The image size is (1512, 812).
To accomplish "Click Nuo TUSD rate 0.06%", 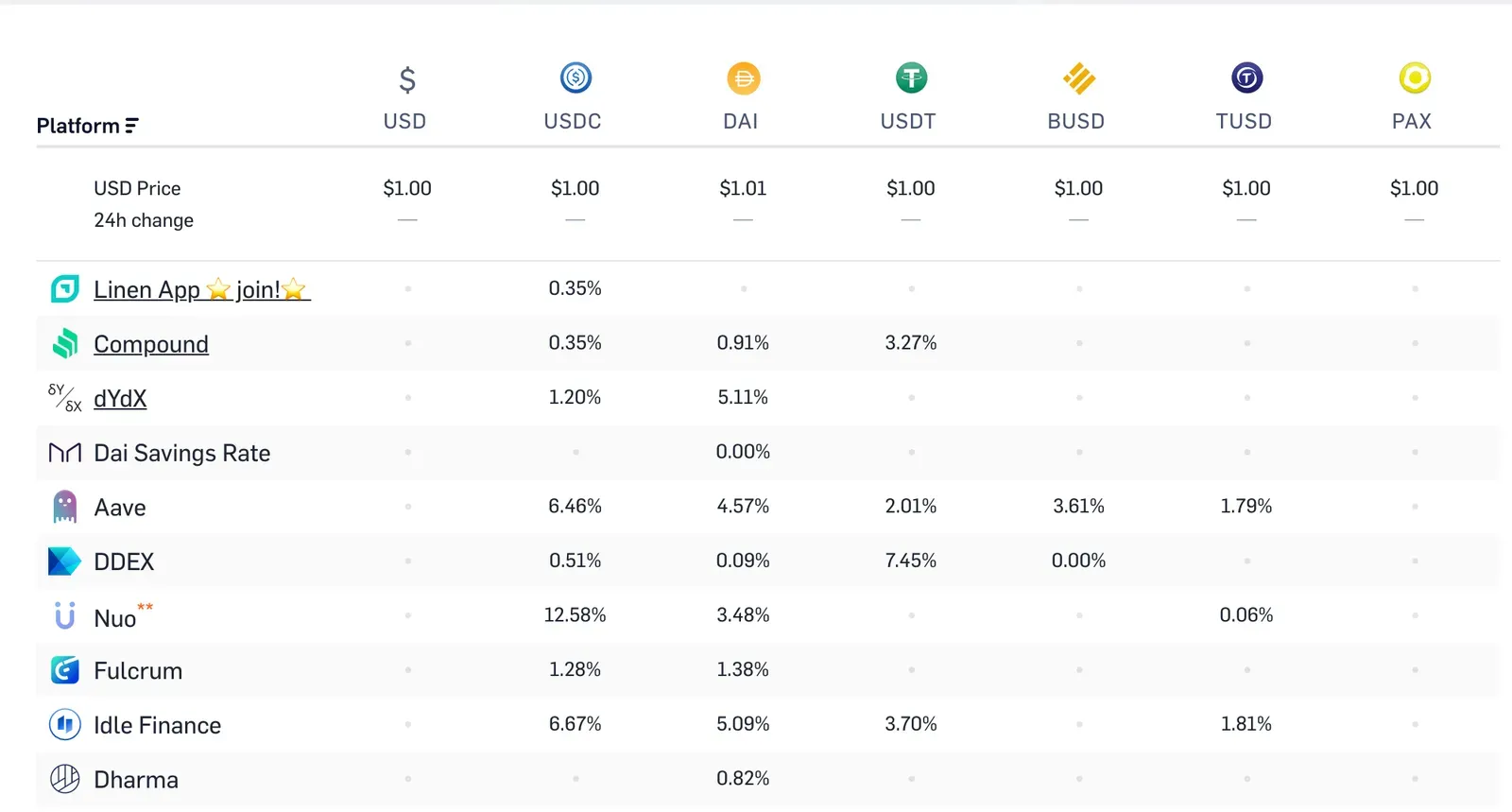I will (1246, 614).
